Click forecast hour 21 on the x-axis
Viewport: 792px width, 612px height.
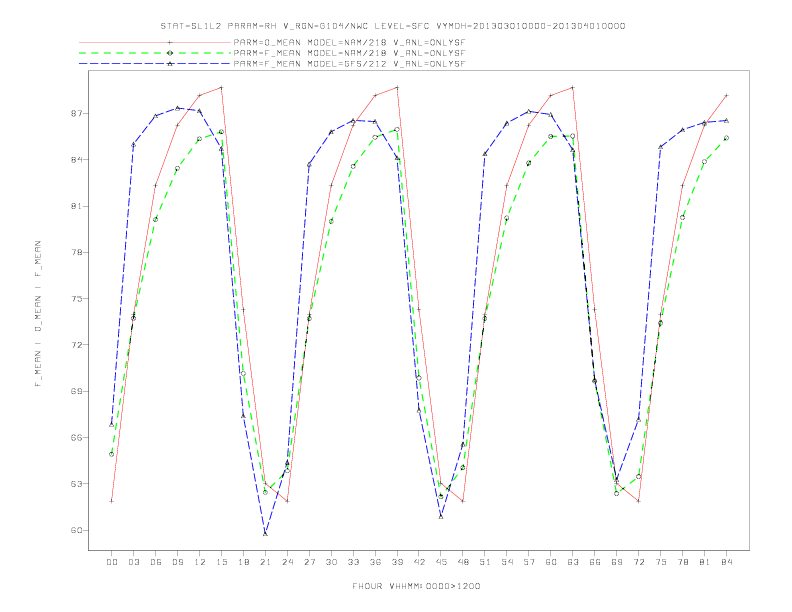(x=265, y=562)
